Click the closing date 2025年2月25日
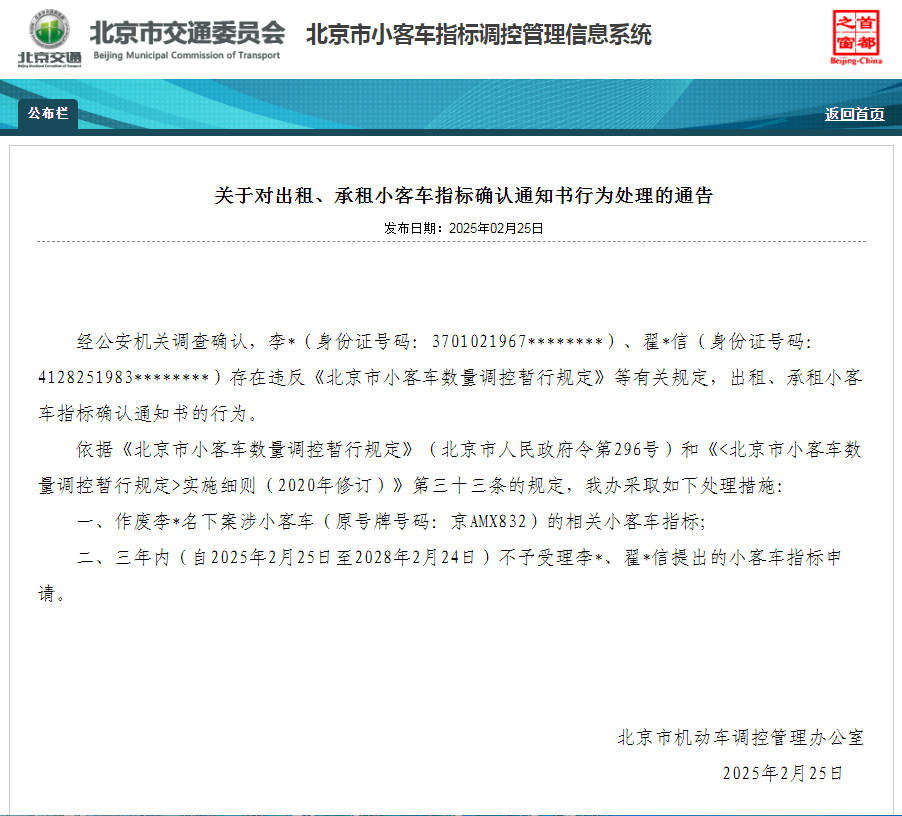Image resolution: width=902 pixels, height=816 pixels. (x=782, y=773)
